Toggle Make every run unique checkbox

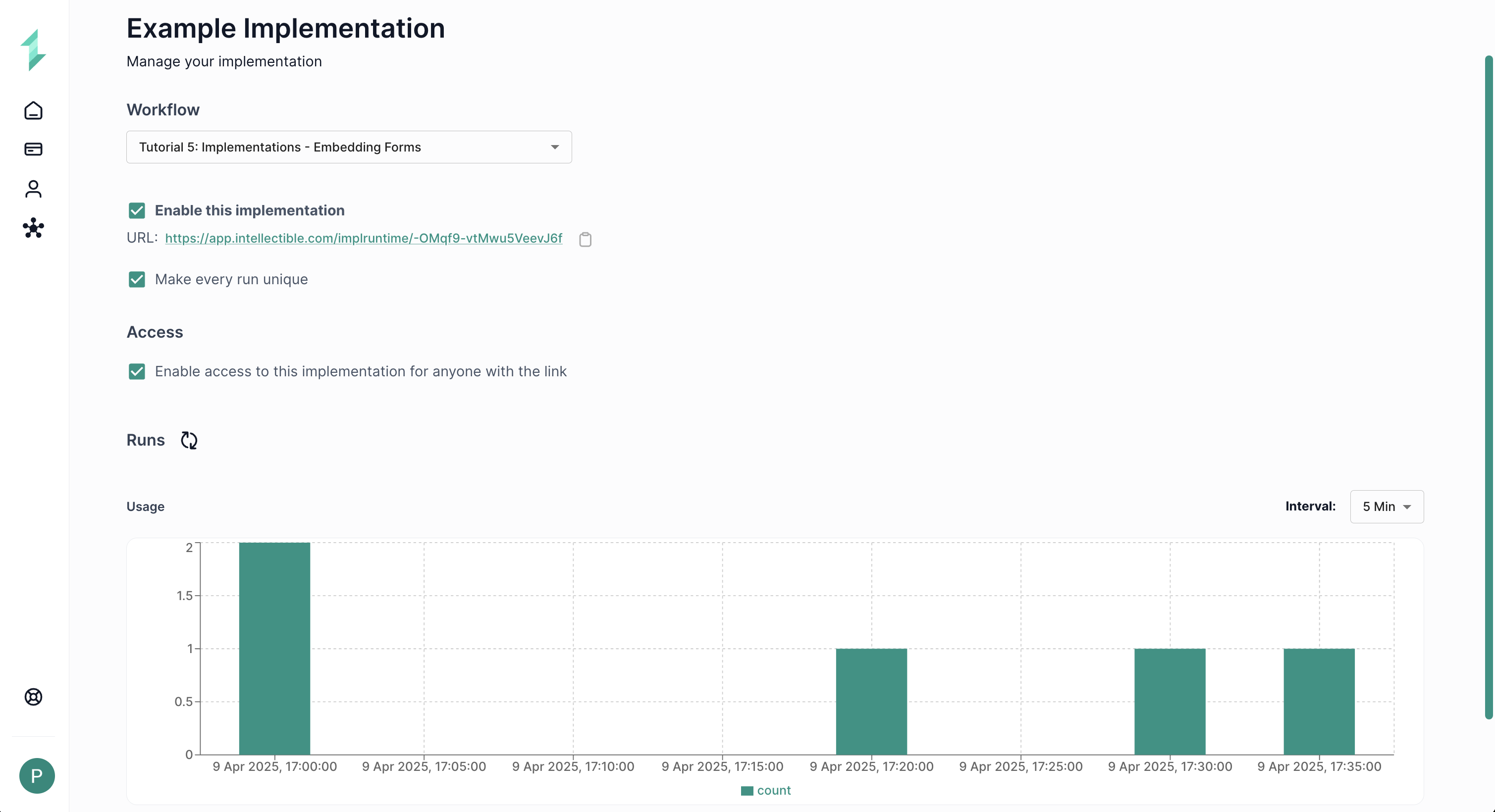pyautogui.click(x=137, y=280)
